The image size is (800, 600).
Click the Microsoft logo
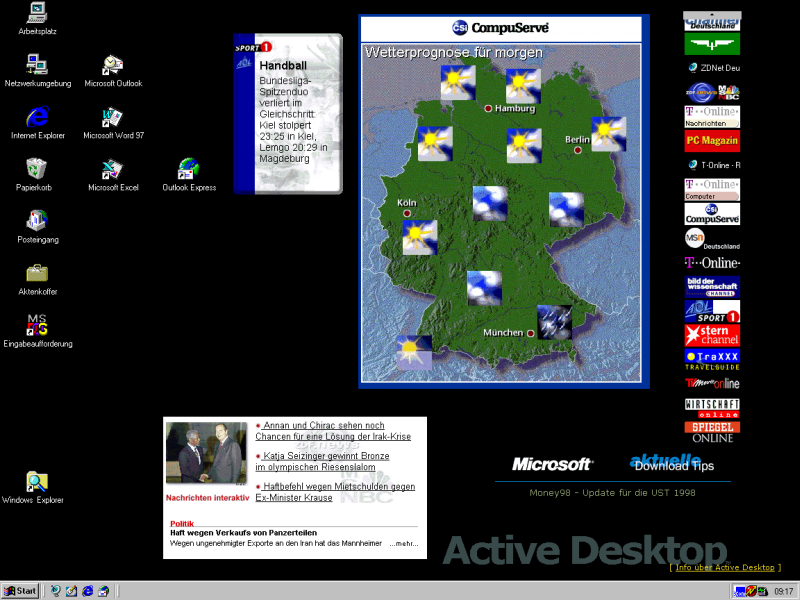[552, 464]
